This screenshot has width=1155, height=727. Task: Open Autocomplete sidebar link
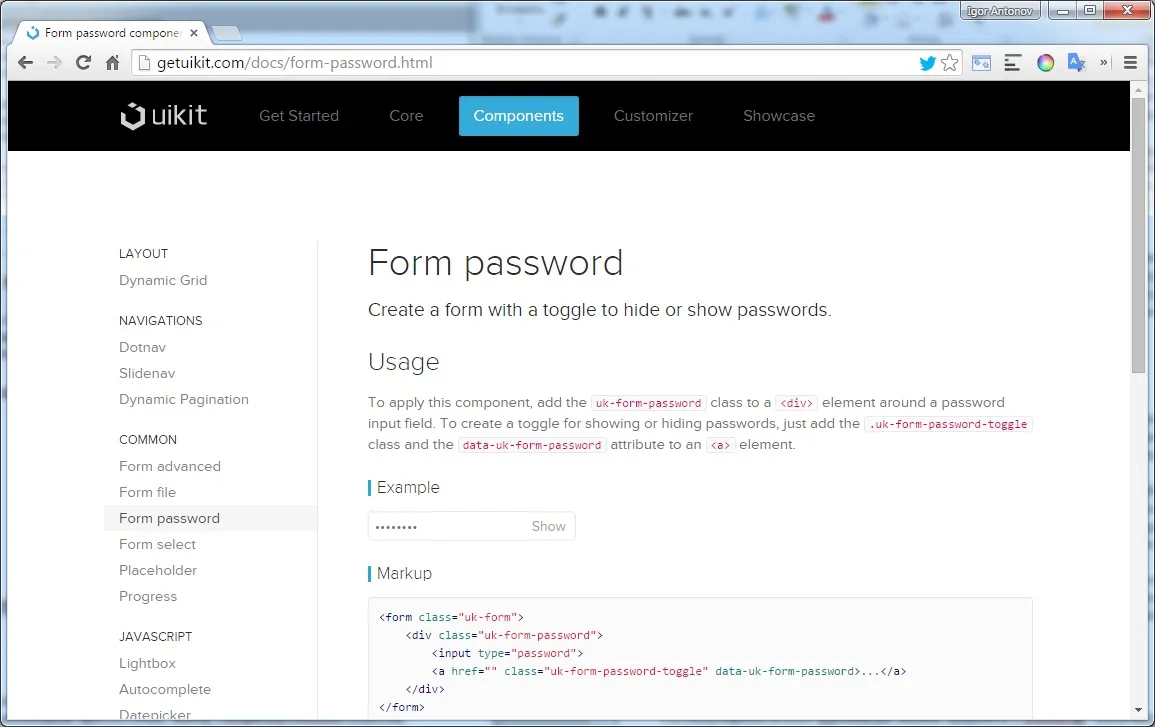click(165, 689)
